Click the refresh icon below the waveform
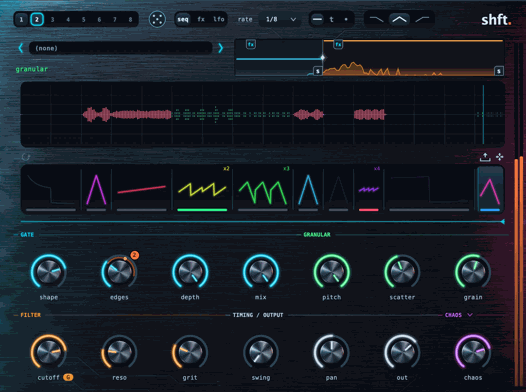526x392 pixels. 25,157
